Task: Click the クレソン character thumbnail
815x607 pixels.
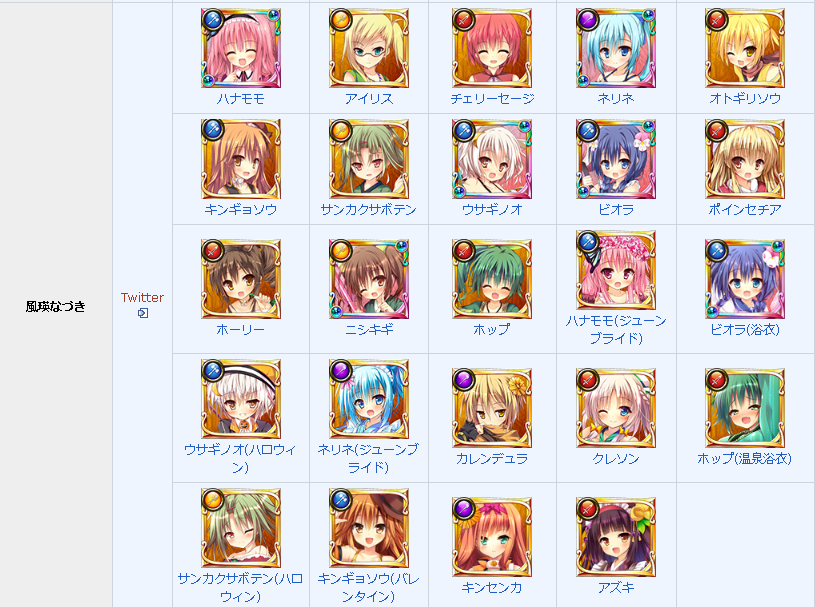Action: tap(616, 408)
